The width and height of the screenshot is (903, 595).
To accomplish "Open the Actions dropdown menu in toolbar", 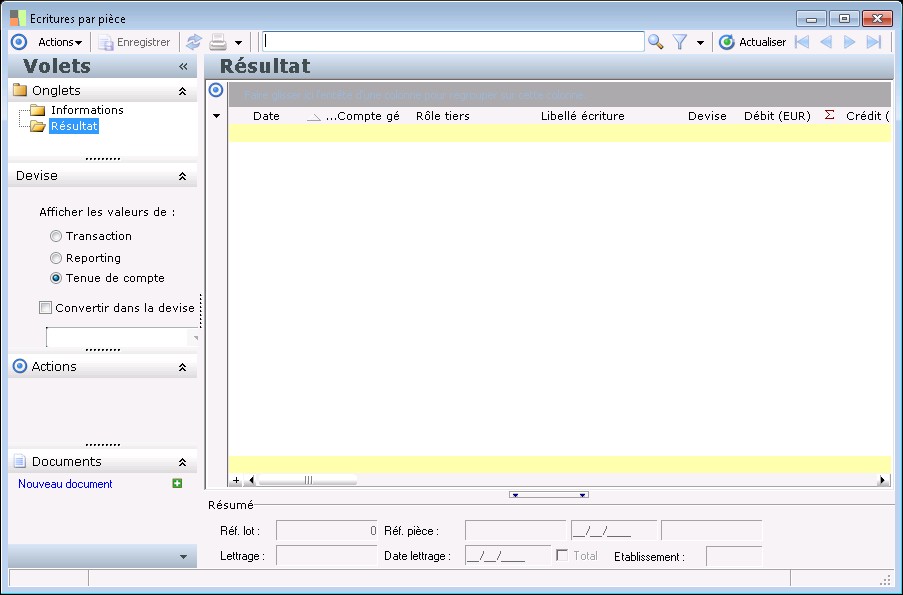I will [x=59, y=42].
